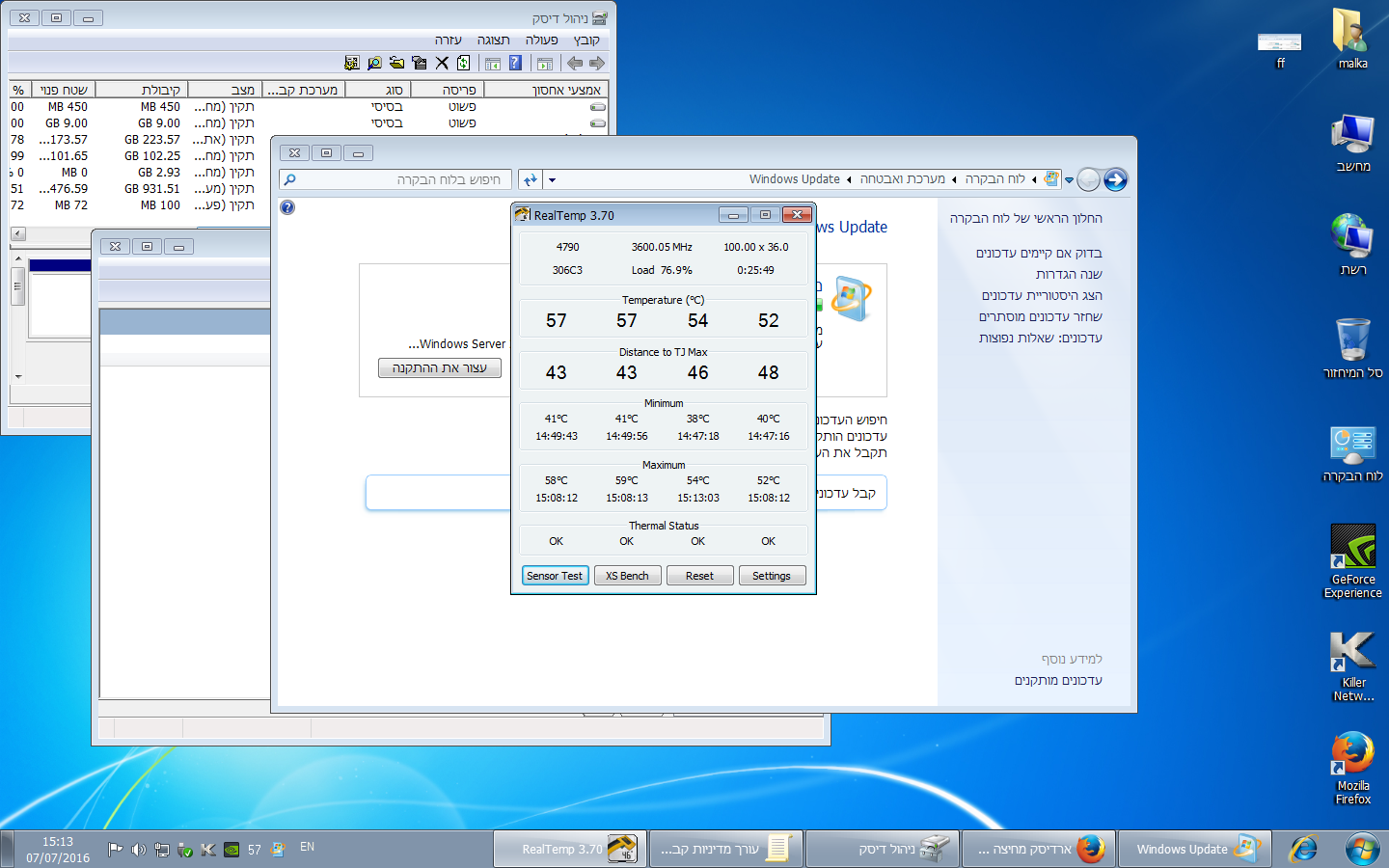Click the XS Bench button
This screenshot has height=868, width=1389.
pos(627,576)
